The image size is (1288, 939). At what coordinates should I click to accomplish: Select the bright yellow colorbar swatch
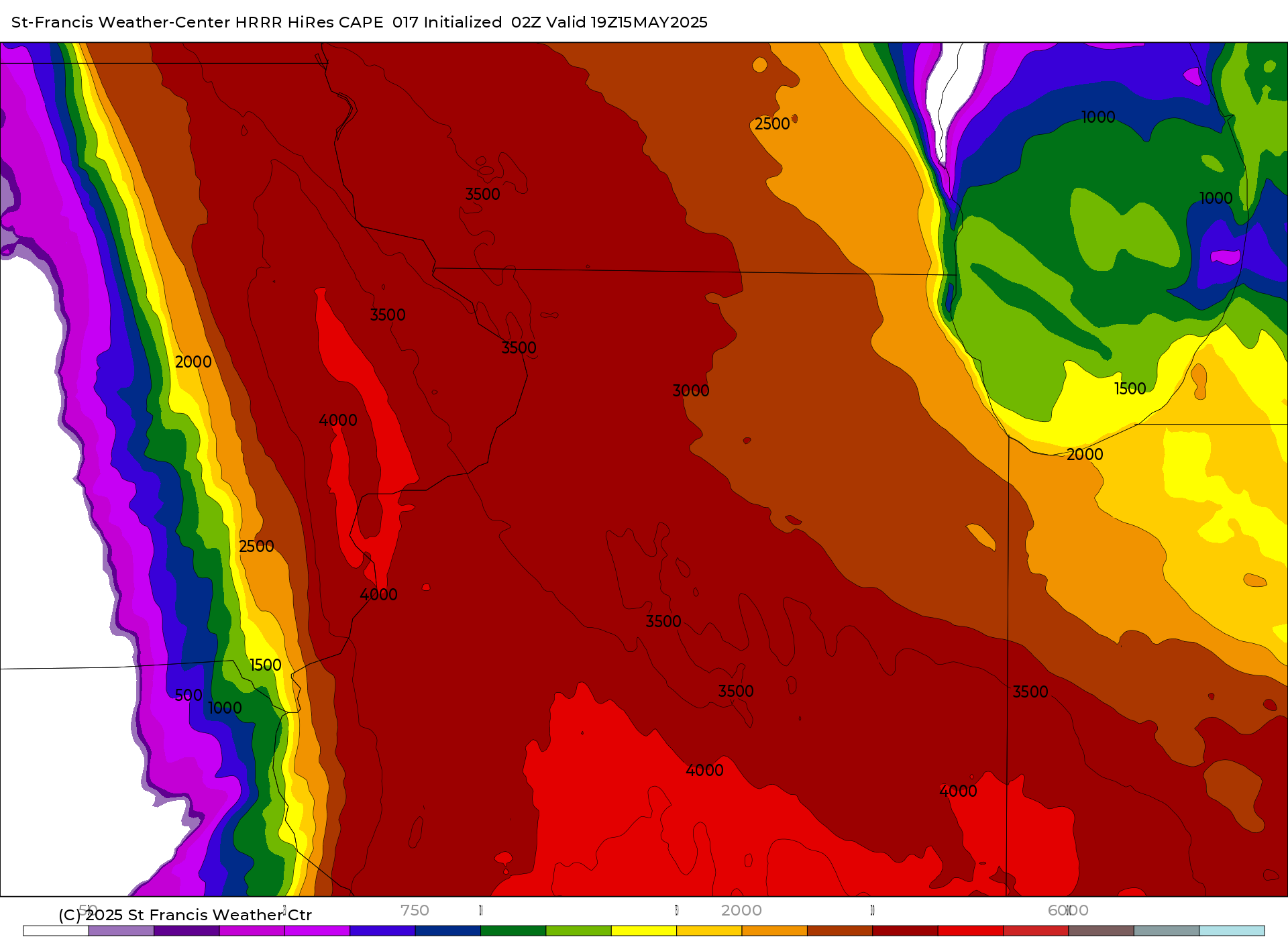pos(644,931)
